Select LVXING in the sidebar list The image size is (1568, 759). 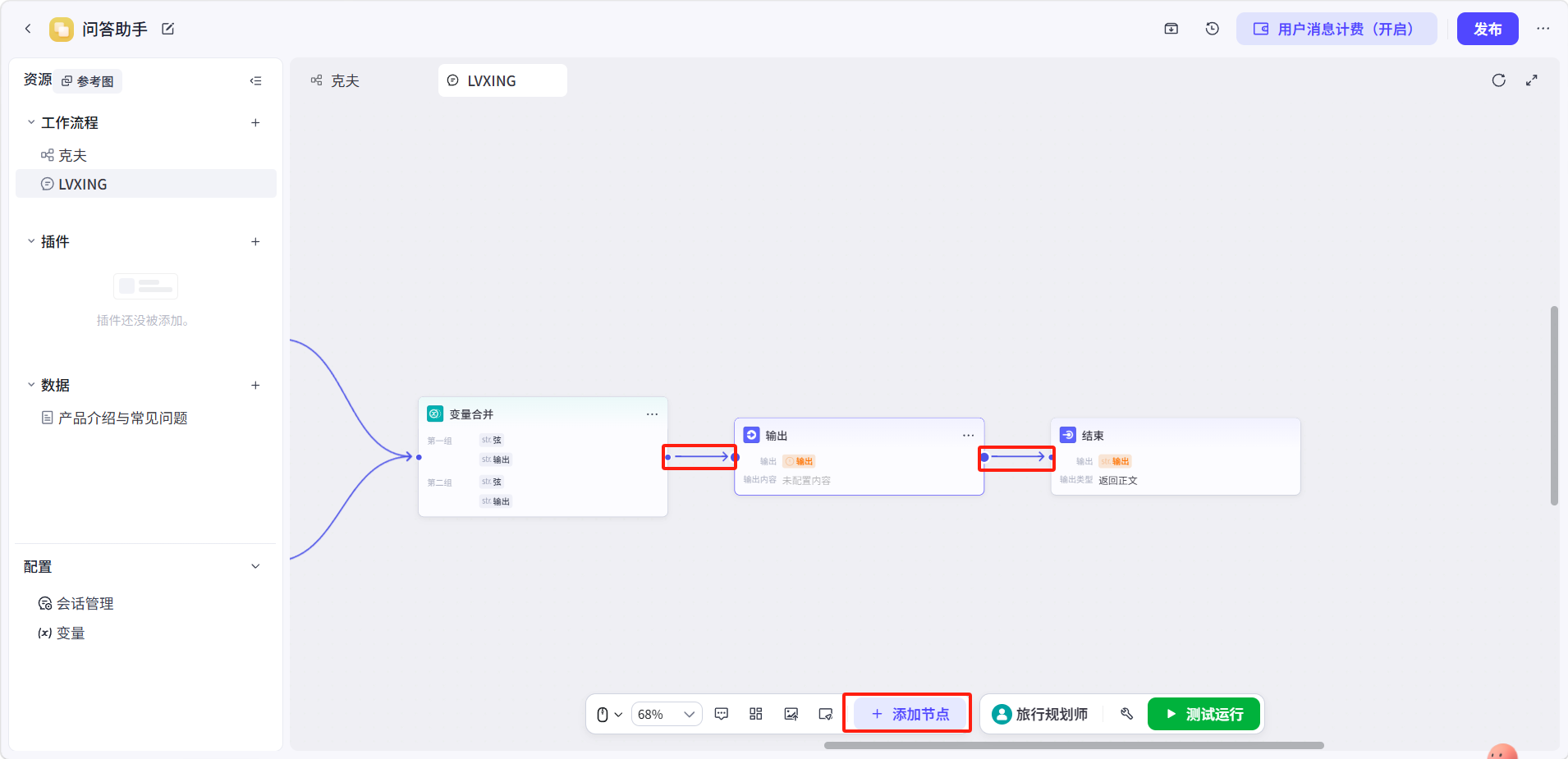146,184
